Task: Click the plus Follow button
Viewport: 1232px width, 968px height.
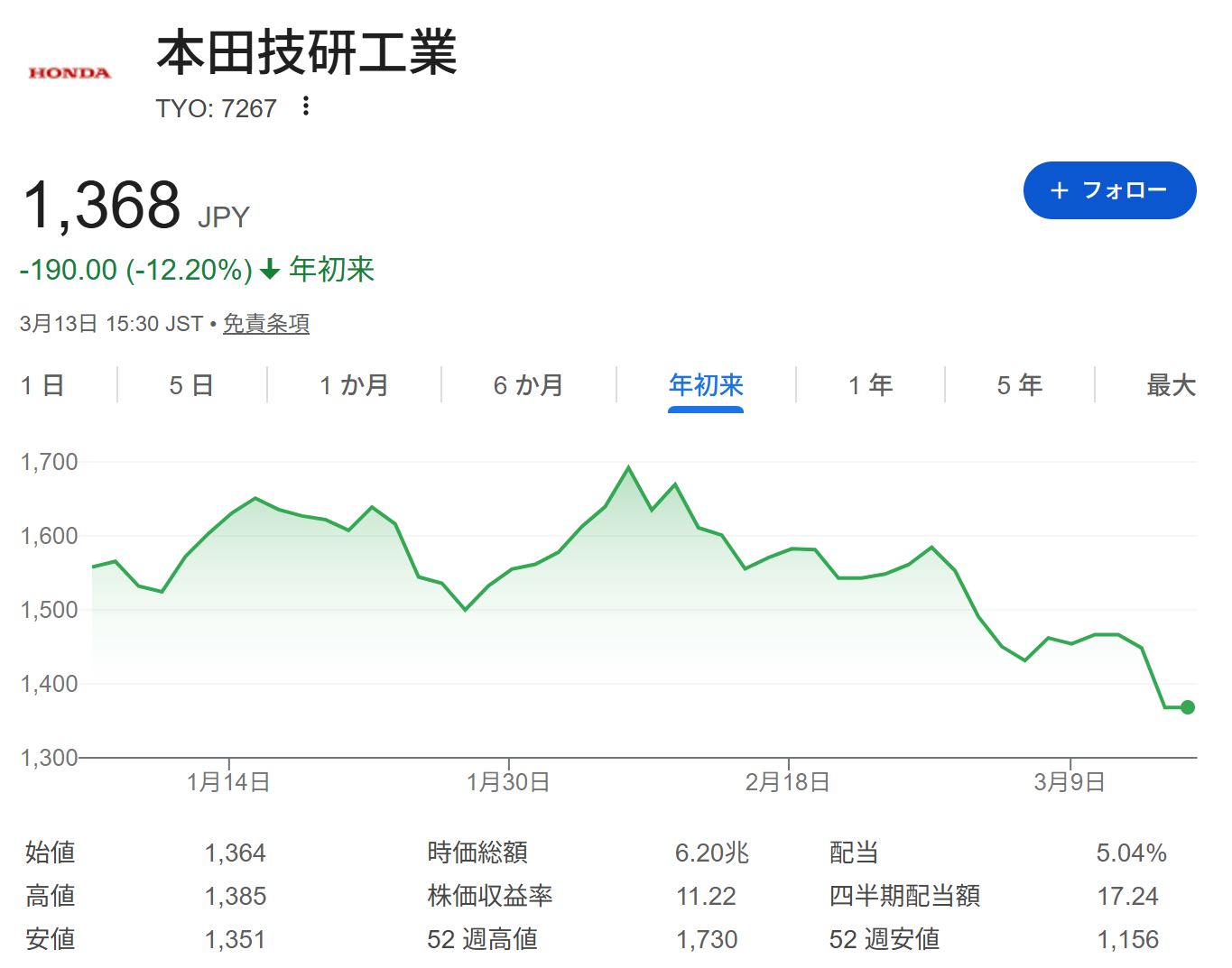Action: click(1109, 190)
